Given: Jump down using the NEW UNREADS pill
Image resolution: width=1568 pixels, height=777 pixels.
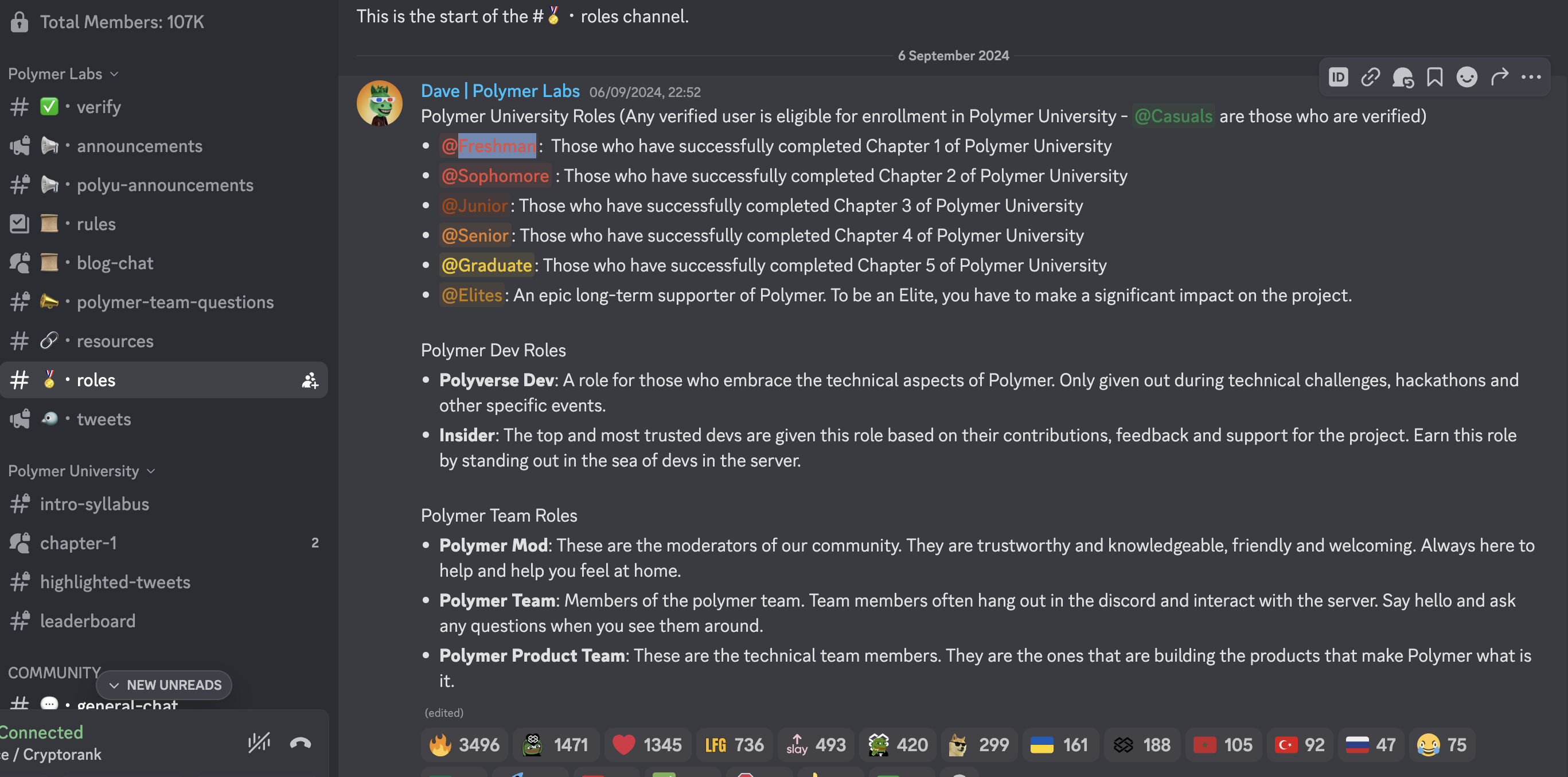Looking at the screenshot, I should 163,685.
